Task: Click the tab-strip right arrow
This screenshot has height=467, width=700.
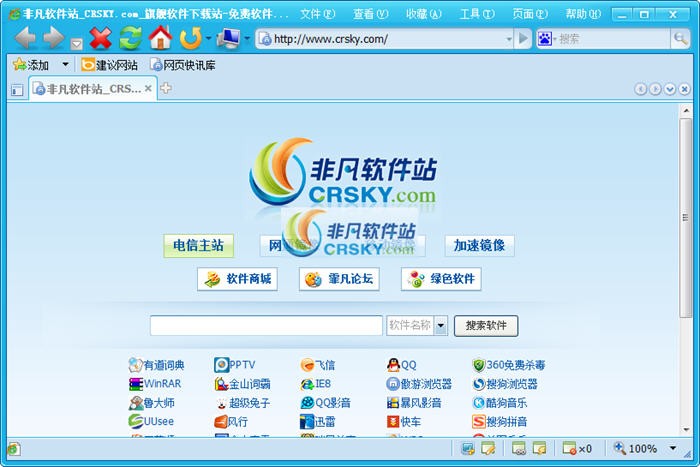Action: 655,89
